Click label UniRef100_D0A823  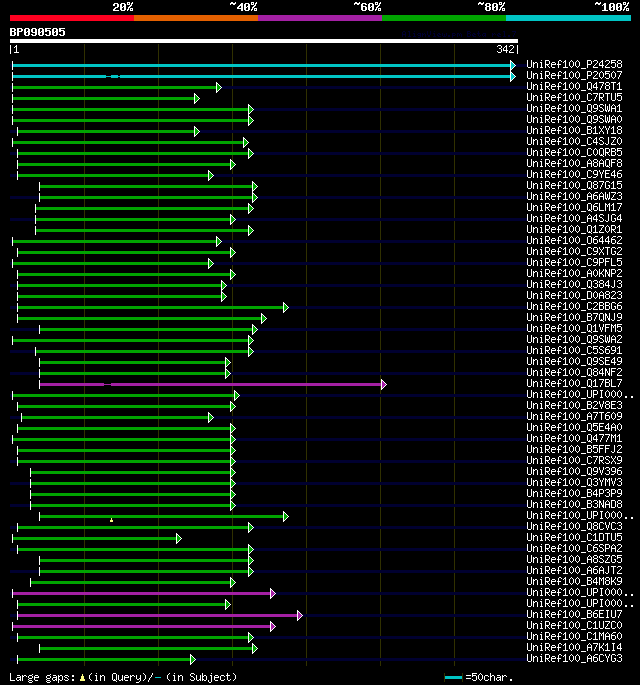574,295
